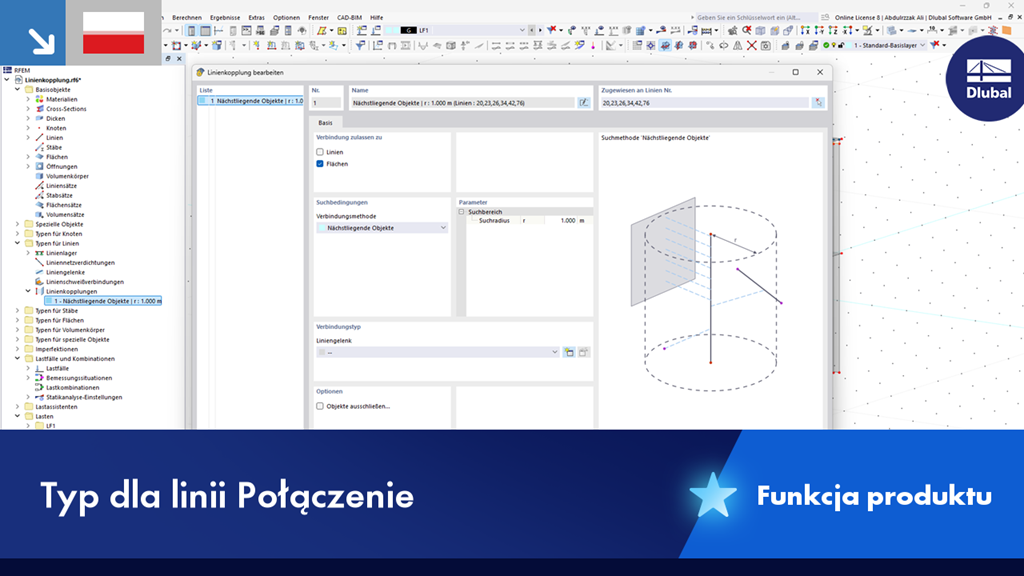Image resolution: width=1024 pixels, height=576 pixels.
Task: Click the select lines icon beside assigned lines
Action: coord(818,103)
